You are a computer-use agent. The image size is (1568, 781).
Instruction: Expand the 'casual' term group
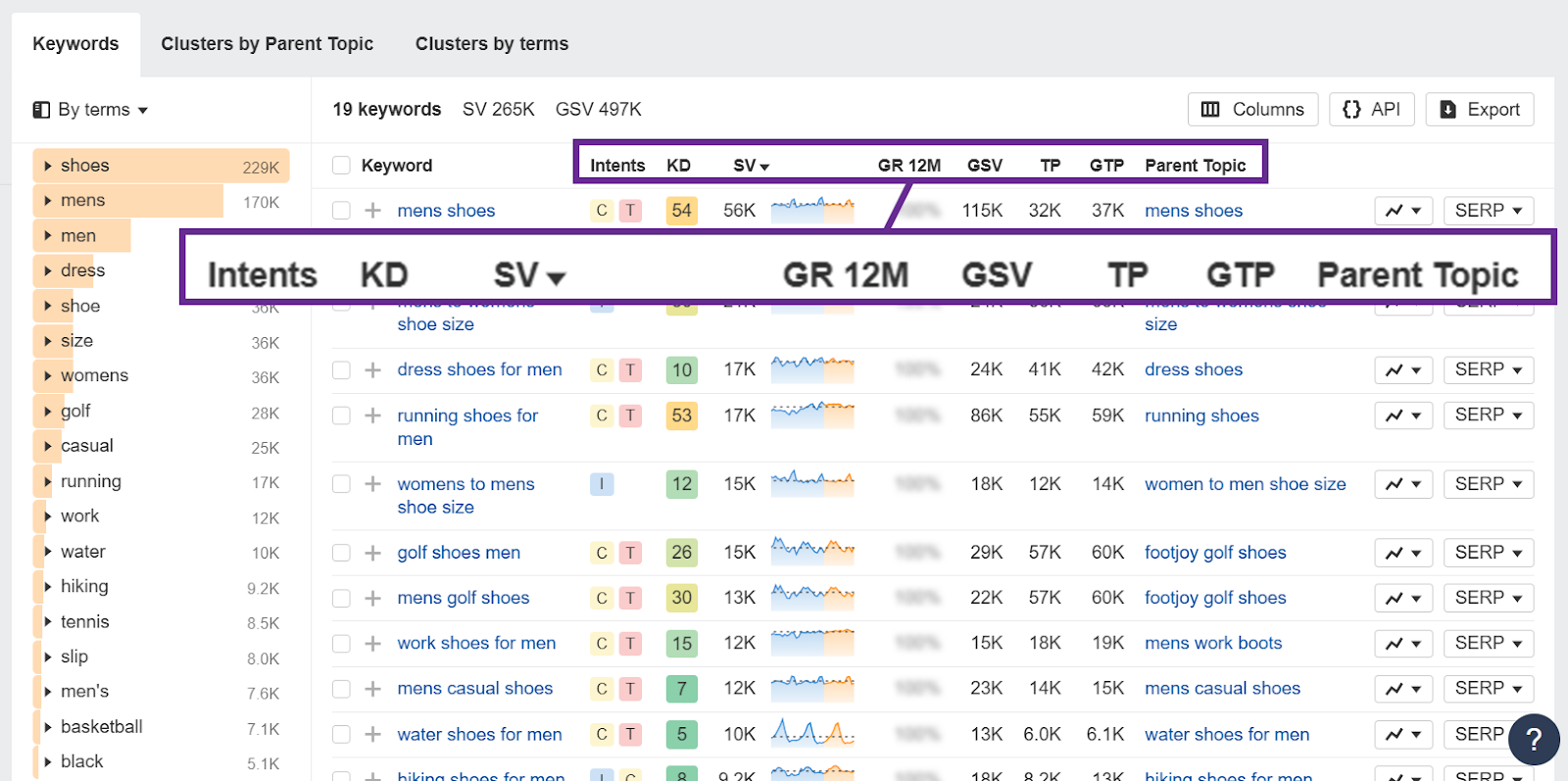click(48, 446)
